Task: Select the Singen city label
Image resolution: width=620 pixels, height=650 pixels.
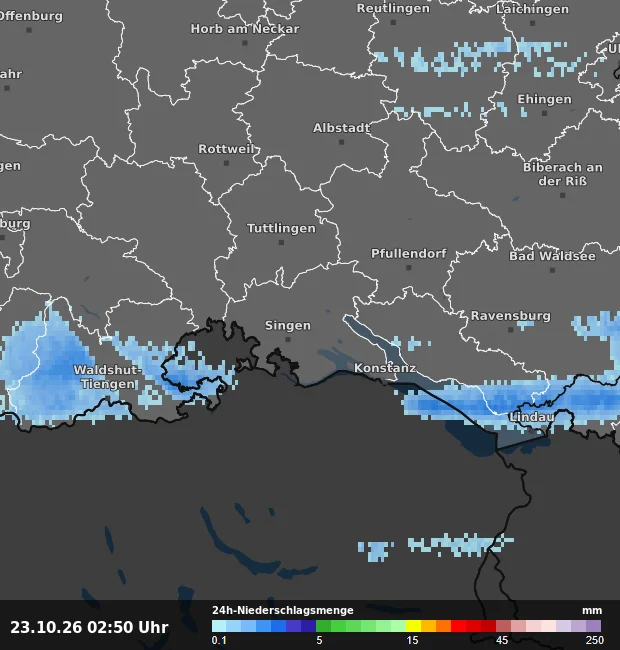Action: pyautogui.click(x=288, y=326)
